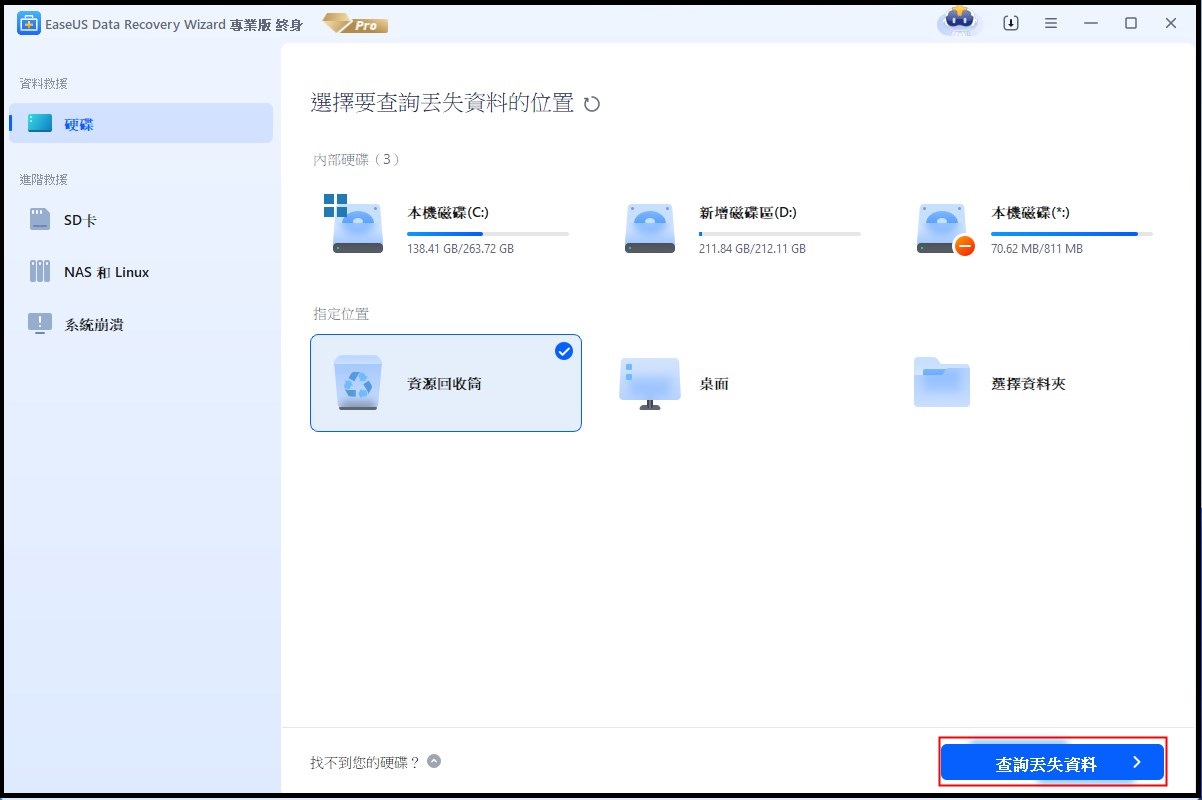Open the hamburger menu in title bar

click(x=1051, y=23)
